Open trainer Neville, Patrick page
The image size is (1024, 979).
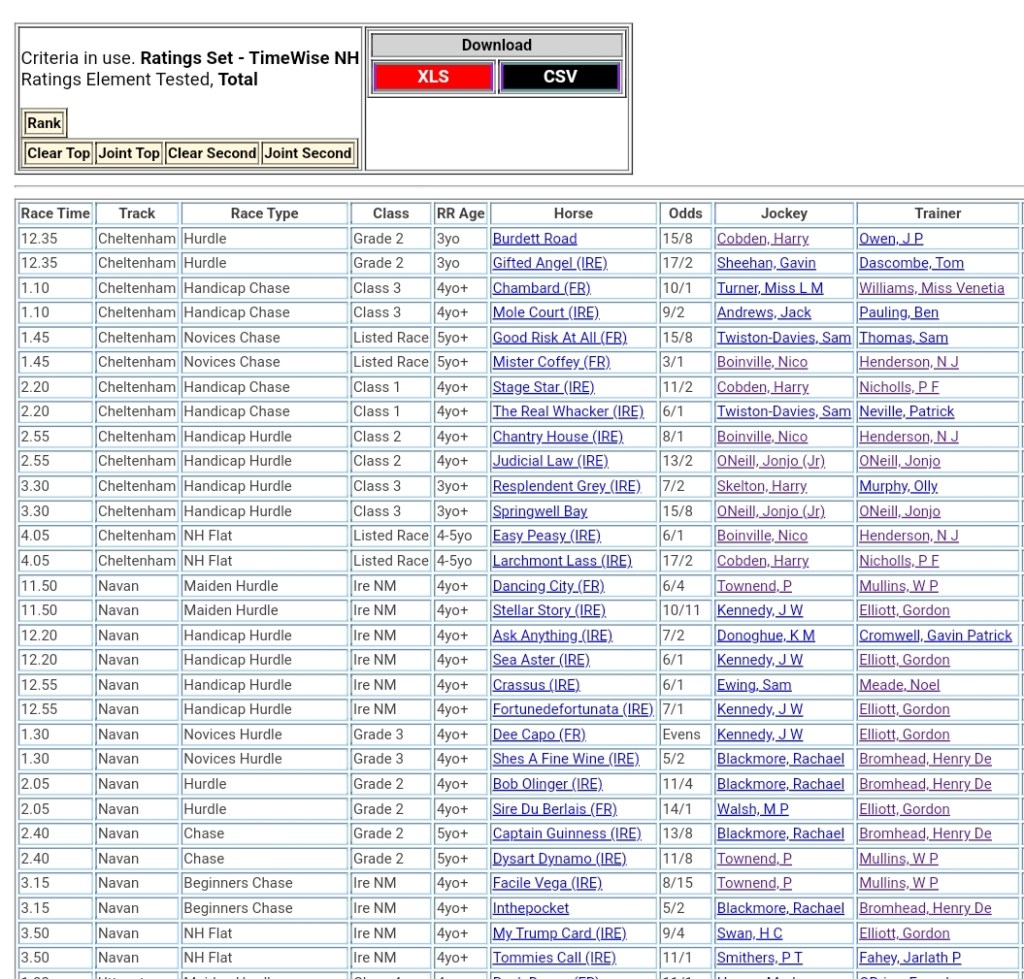coord(906,412)
